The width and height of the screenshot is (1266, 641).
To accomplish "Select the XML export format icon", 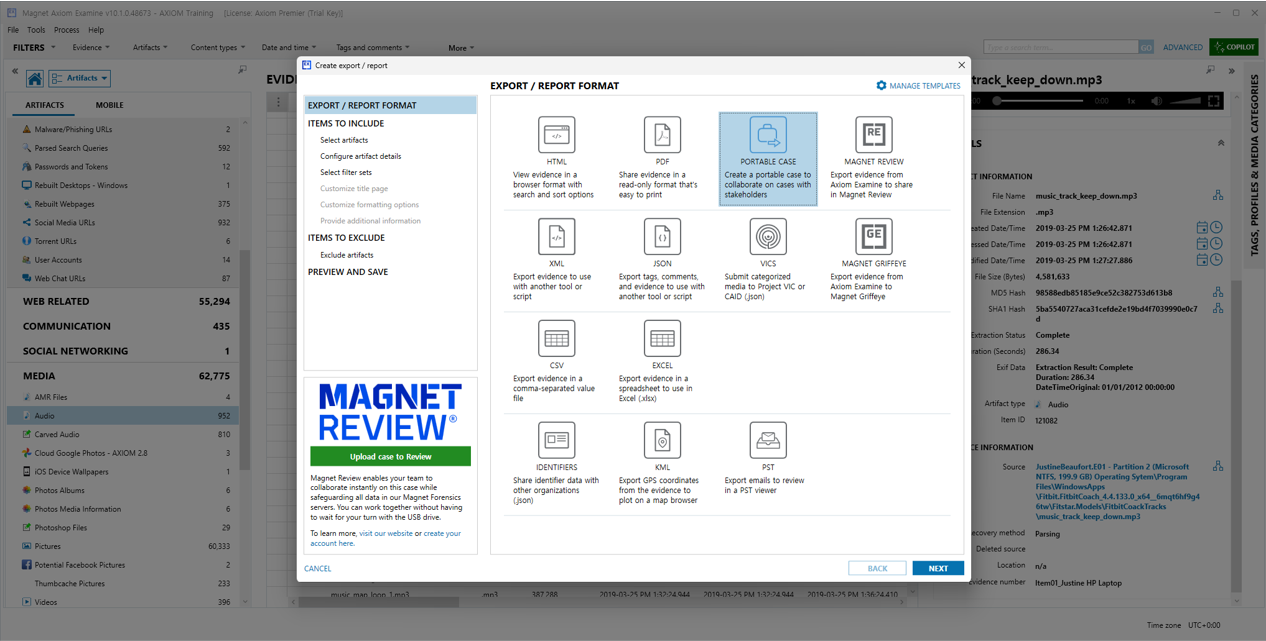I will tap(557, 237).
